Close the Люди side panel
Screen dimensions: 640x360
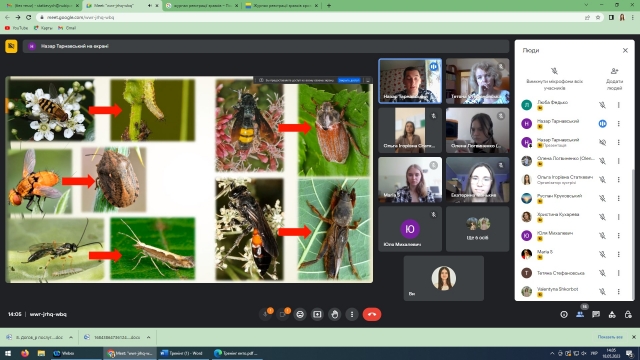pyautogui.click(x=625, y=50)
